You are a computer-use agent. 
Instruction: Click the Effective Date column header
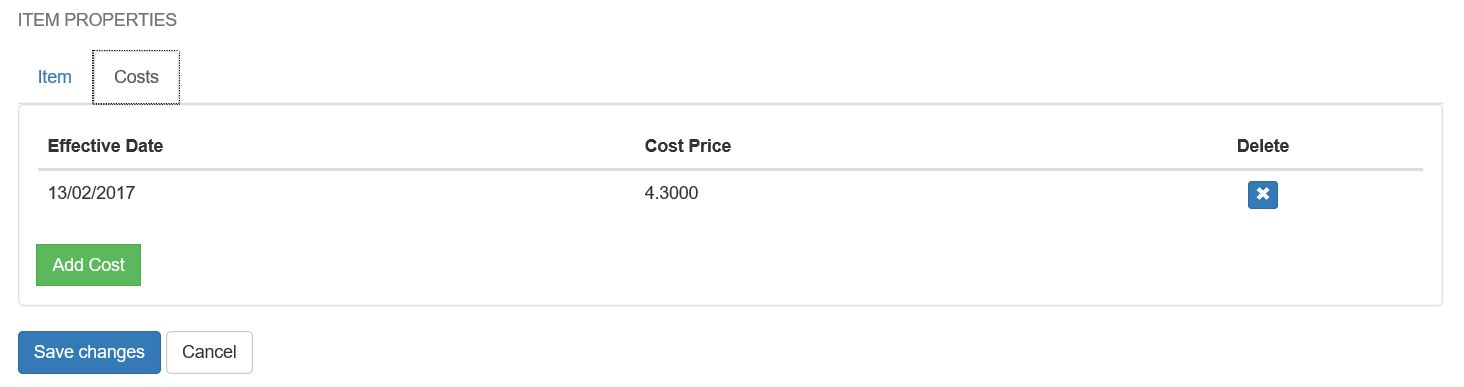(x=105, y=146)
